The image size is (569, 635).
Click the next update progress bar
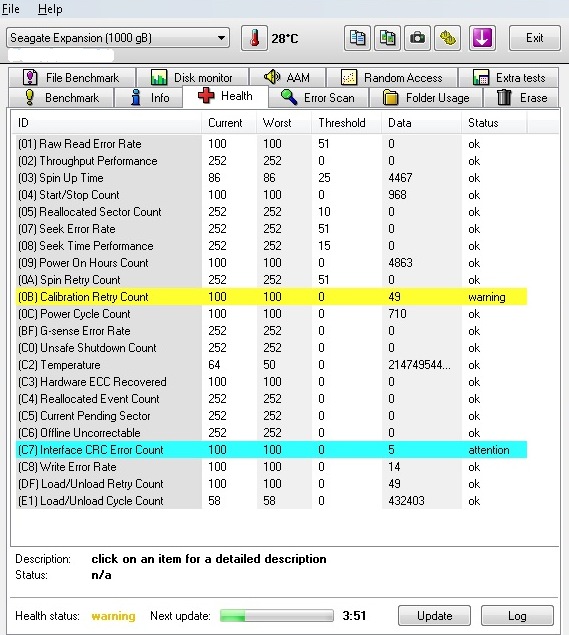pyautogui.click(x=277, y=616)
